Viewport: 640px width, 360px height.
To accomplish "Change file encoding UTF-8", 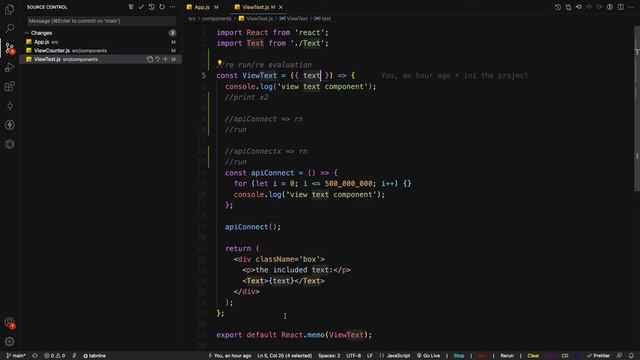I will 353,356.
